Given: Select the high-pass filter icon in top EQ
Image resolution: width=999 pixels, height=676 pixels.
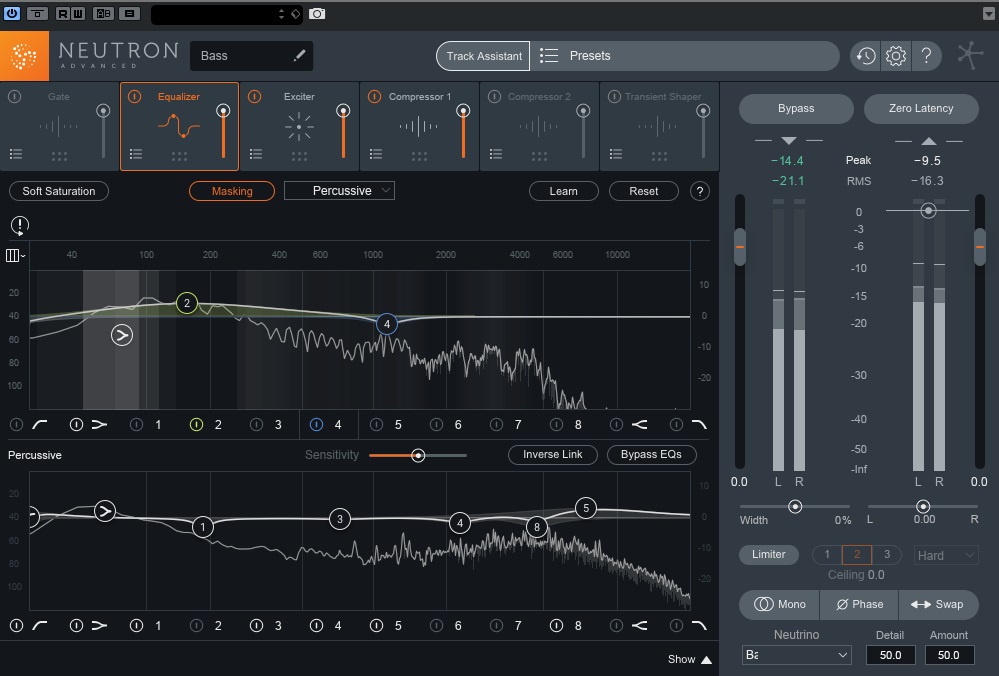Looking at the screenshot, I should (x=40, y=424).
